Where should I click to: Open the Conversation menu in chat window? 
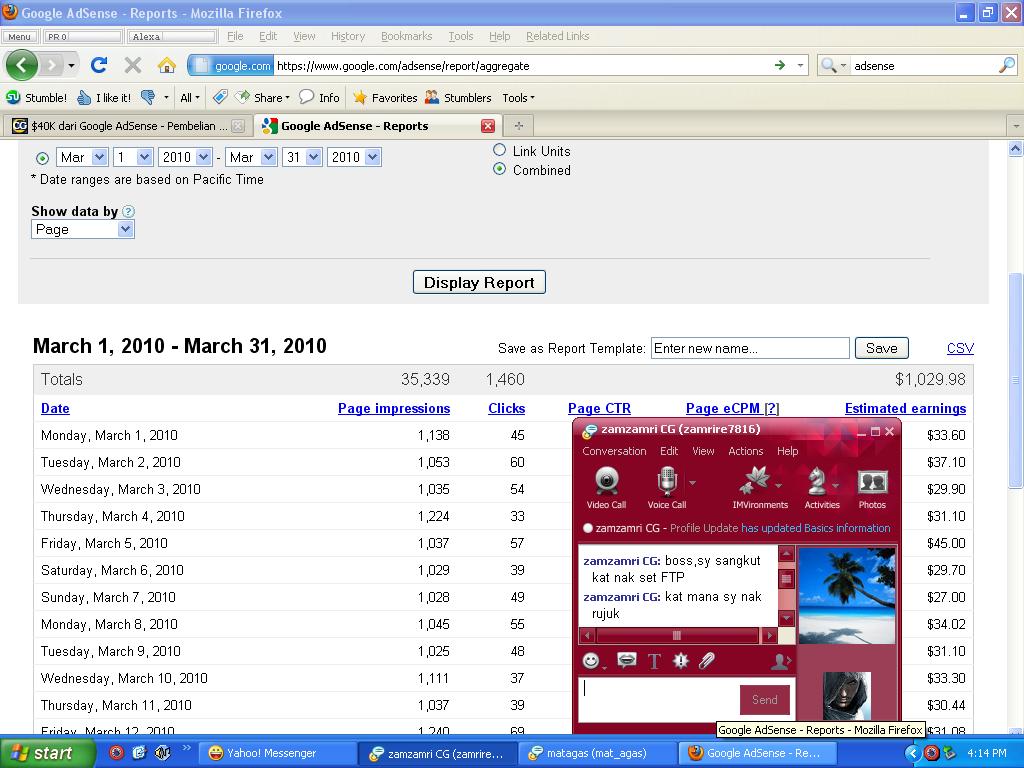click(x=614, y=451)
